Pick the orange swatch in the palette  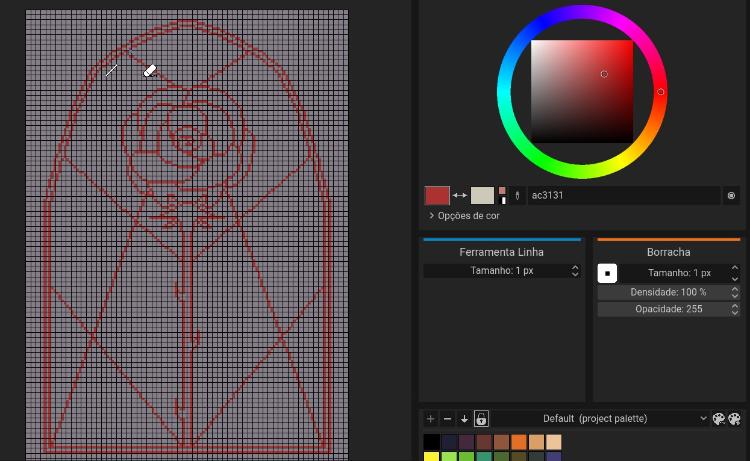pos(518,442)
